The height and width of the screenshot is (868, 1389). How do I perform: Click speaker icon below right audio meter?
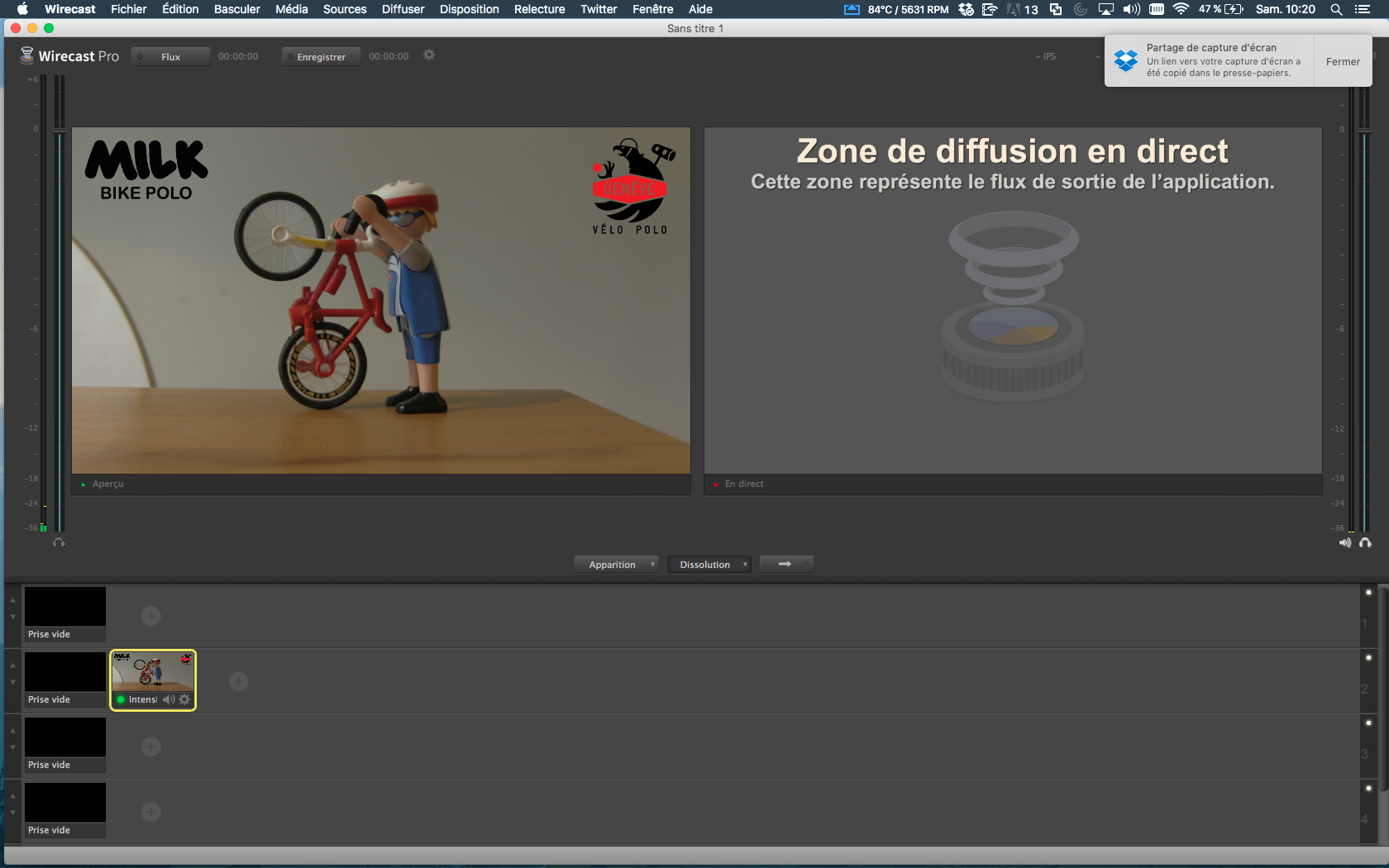click(1345, 543)
